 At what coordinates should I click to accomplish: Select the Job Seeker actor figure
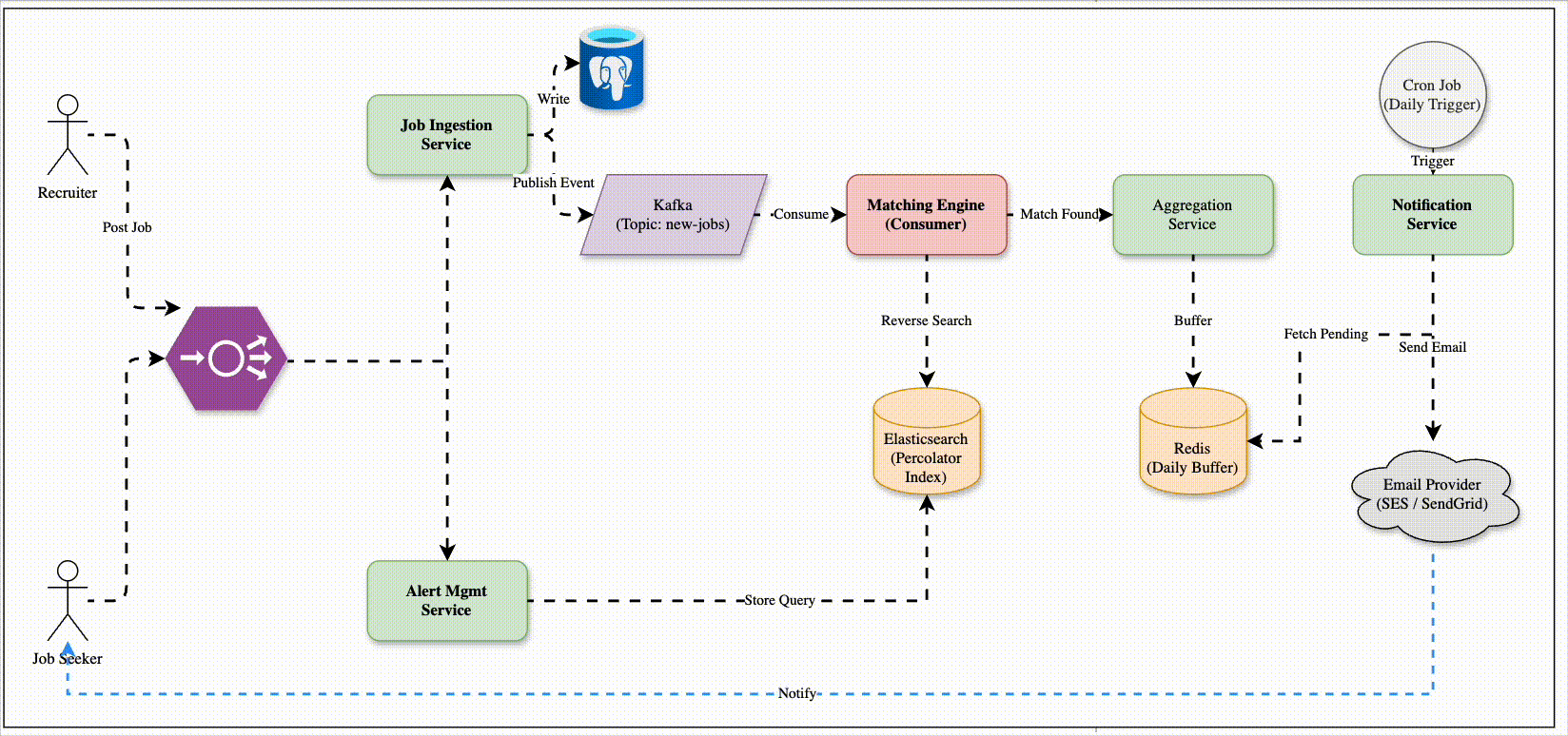coord(68,601)
